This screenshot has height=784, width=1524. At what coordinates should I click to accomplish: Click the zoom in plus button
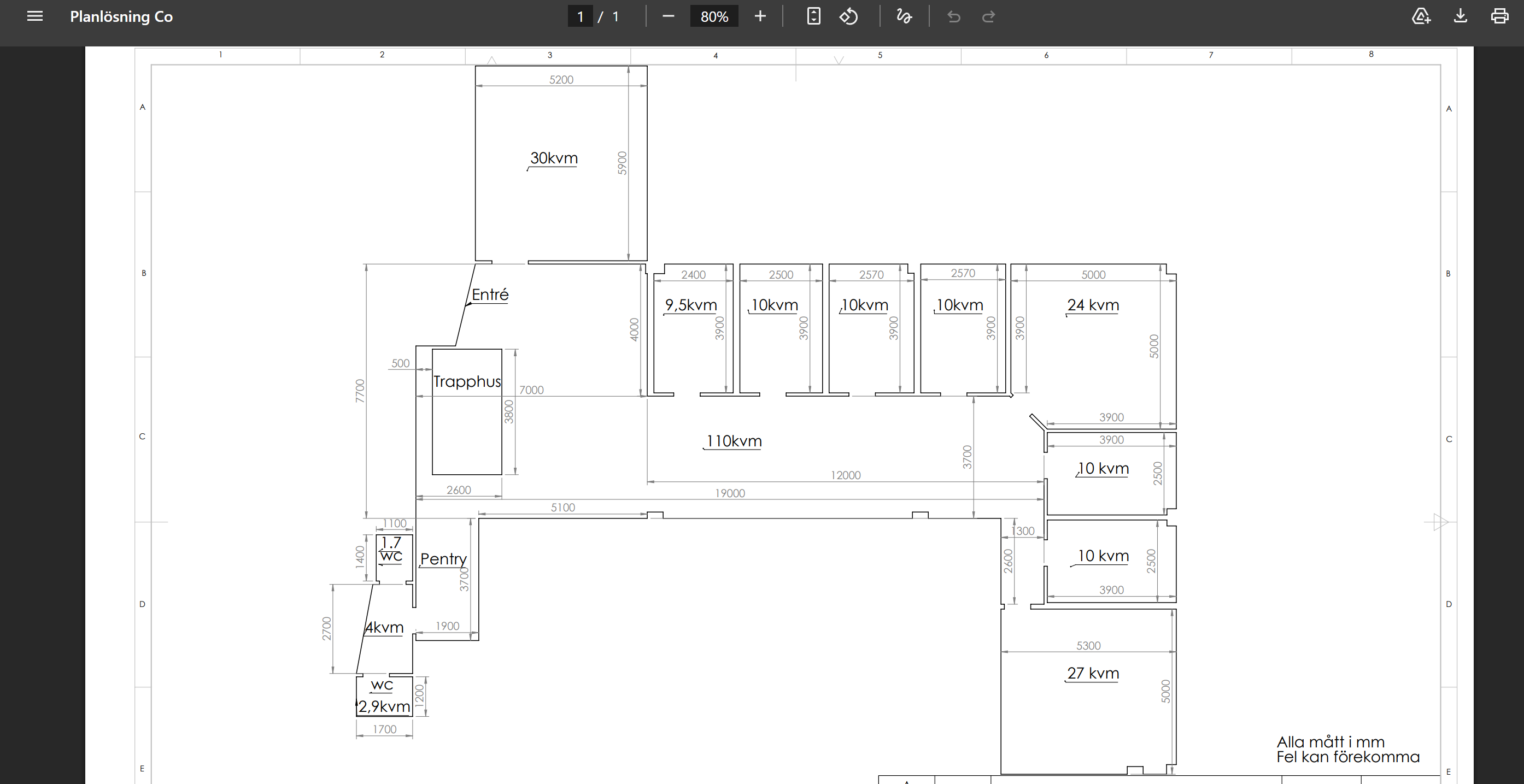coord(760,16)
